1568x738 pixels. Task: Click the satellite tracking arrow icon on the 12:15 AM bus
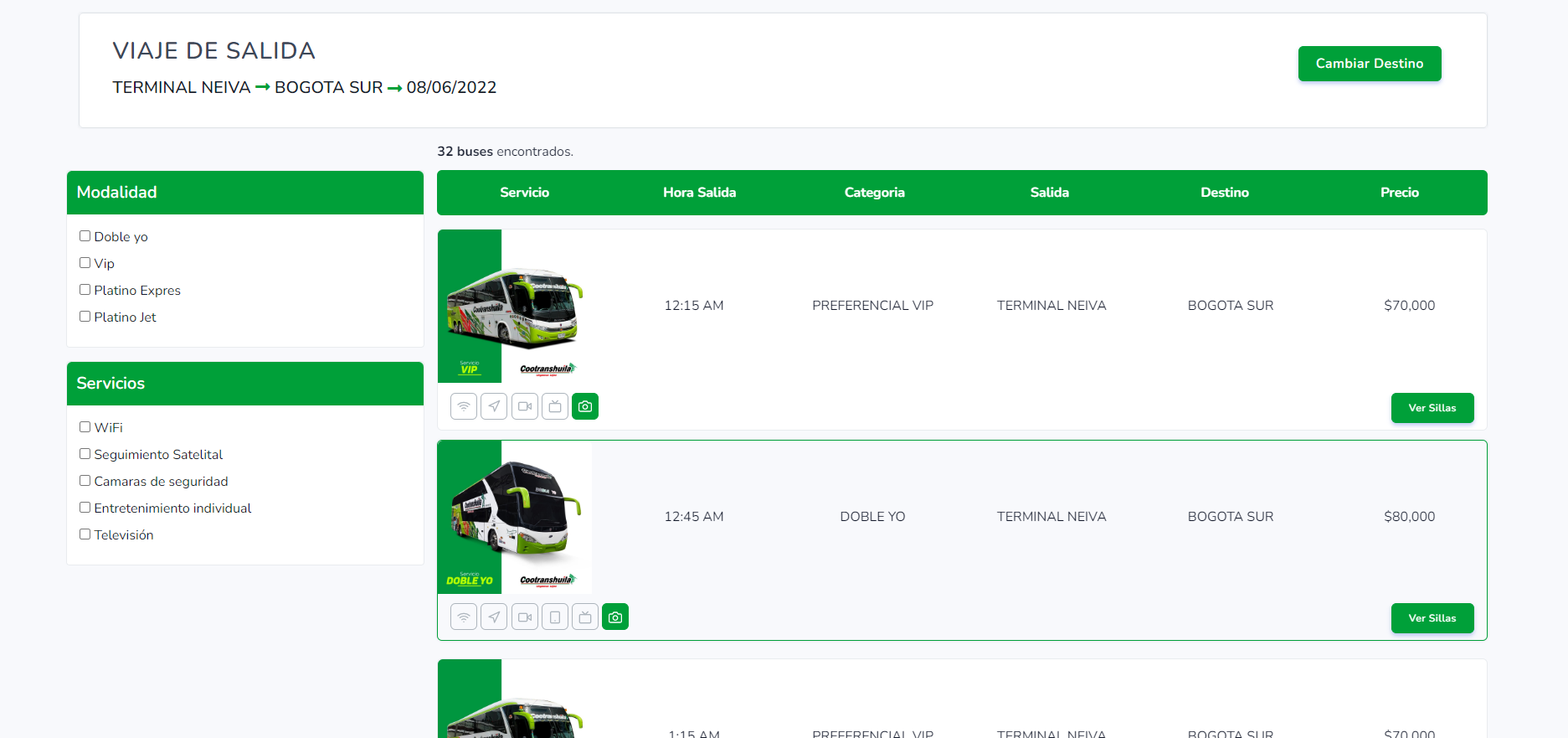[x=494, y=406]
